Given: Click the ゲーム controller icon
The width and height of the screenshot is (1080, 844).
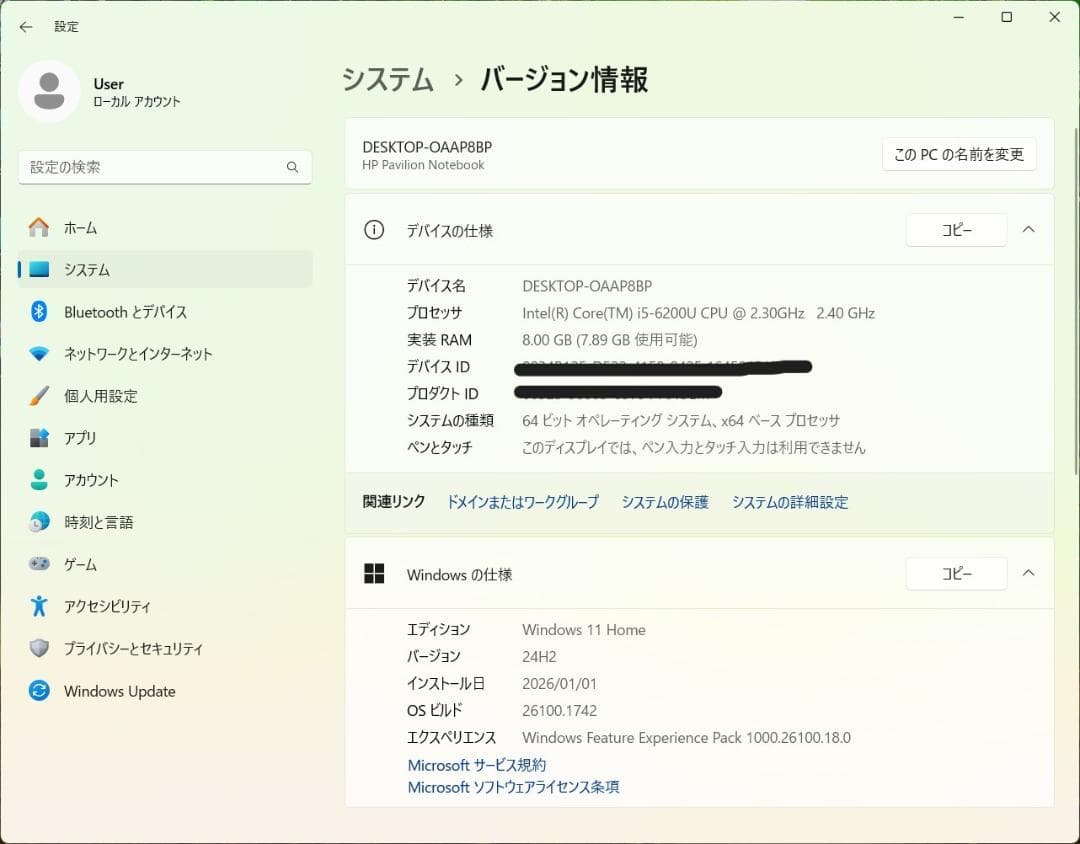Looking at the screenshot, I should (39, 564).
